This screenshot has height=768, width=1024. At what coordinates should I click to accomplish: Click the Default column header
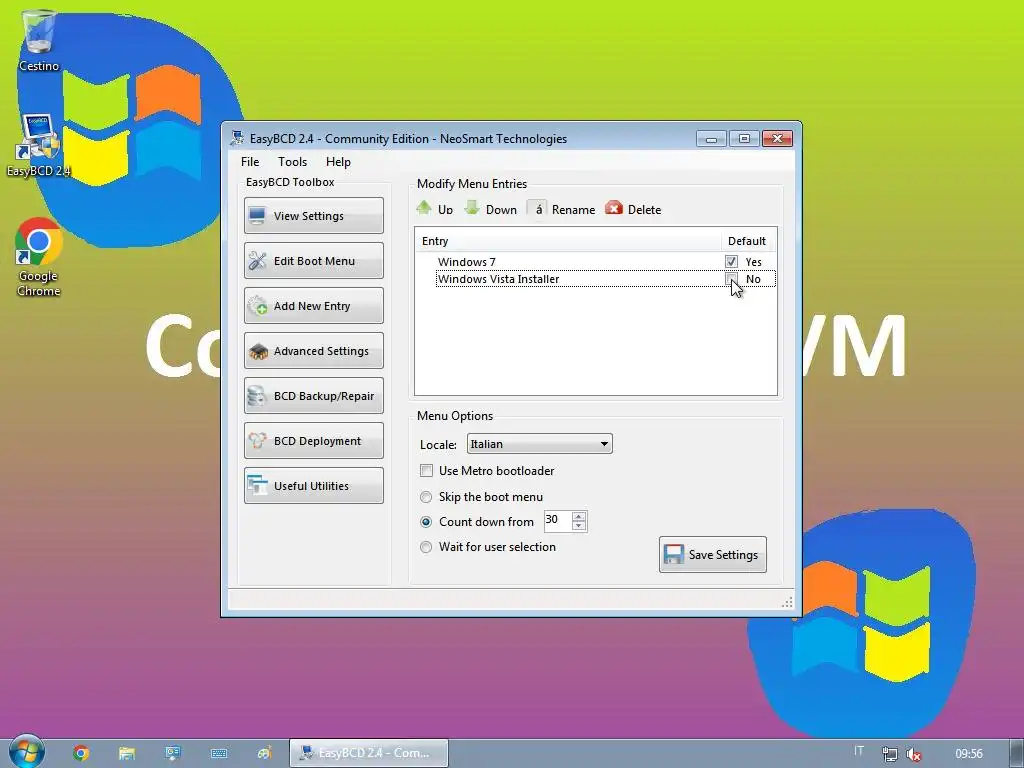[x=746, y=241]
